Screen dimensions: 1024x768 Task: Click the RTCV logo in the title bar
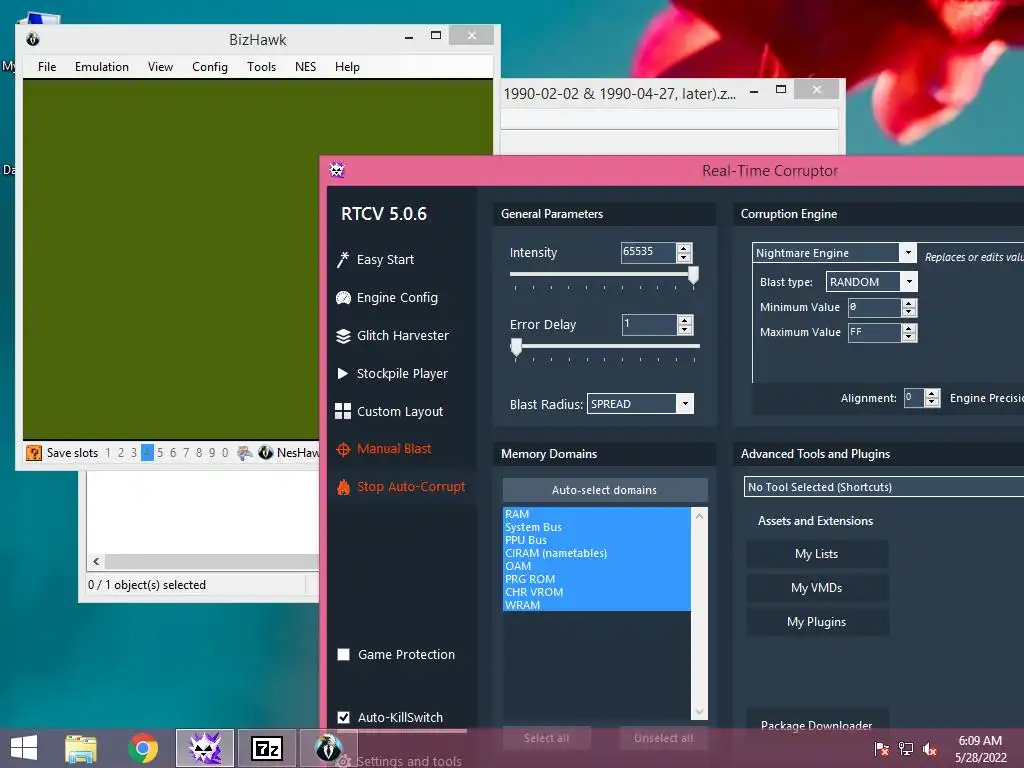(x=337, y=170)
